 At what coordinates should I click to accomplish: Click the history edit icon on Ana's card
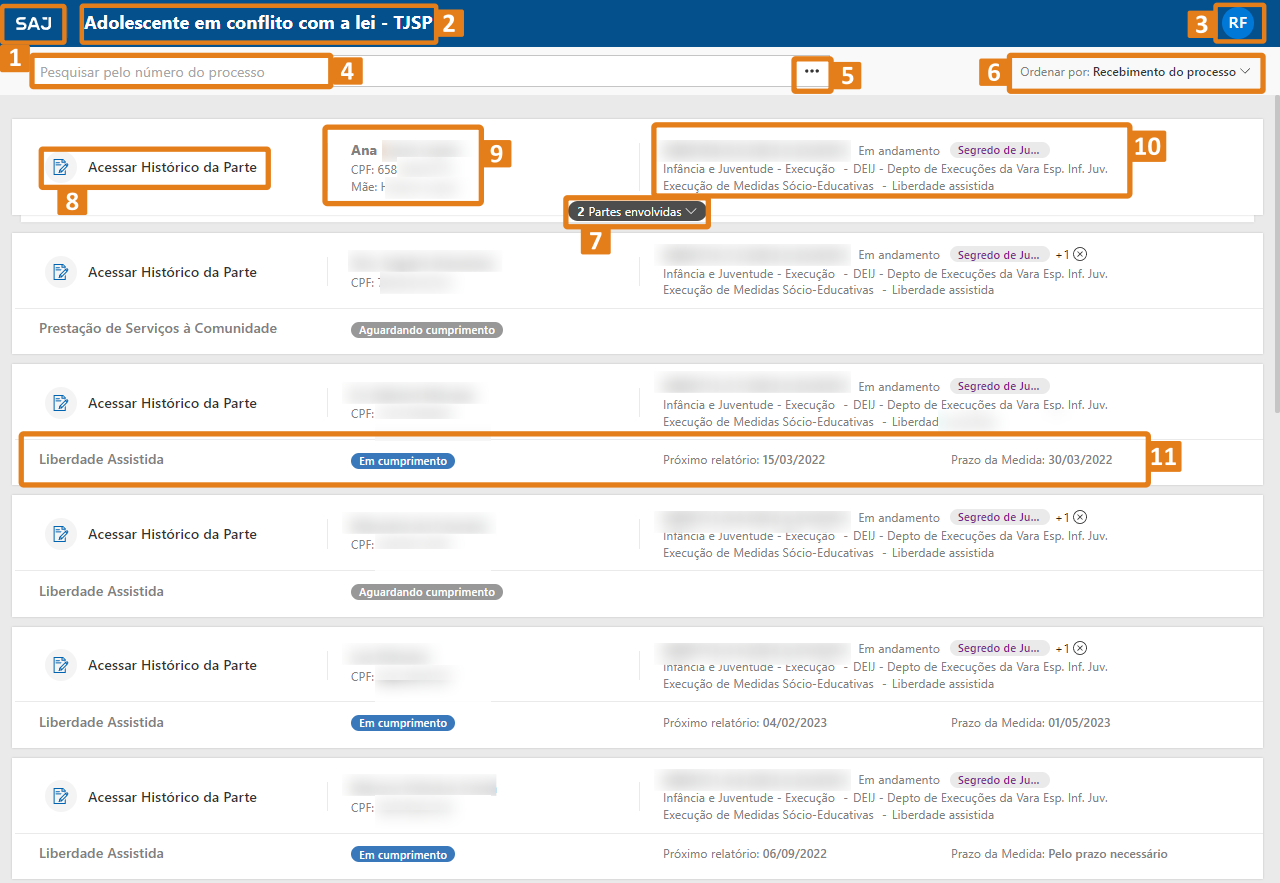tap(61, 167)
